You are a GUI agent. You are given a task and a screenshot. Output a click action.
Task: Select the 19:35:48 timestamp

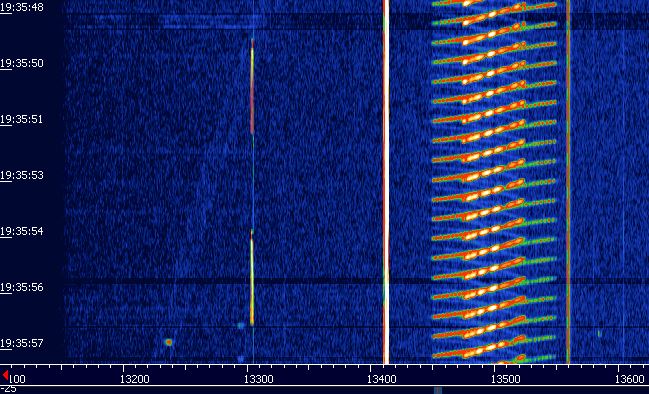[22, 7]
